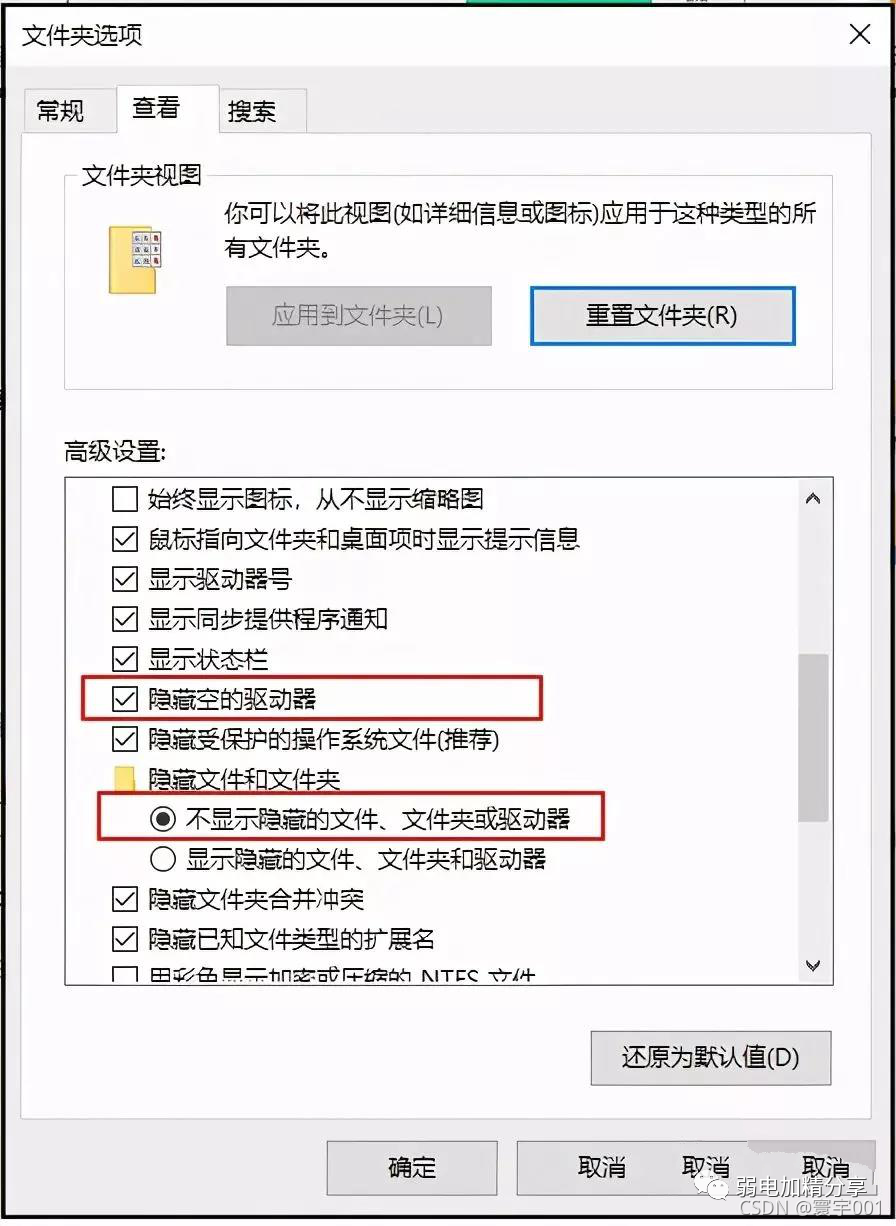
Task: Uncheck 显示状态栏 checkbox
Action: 124,659
